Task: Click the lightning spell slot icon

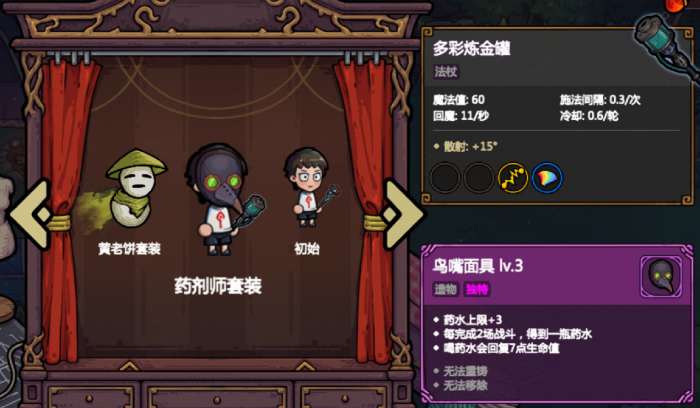Action: click(x=513, y=178)
